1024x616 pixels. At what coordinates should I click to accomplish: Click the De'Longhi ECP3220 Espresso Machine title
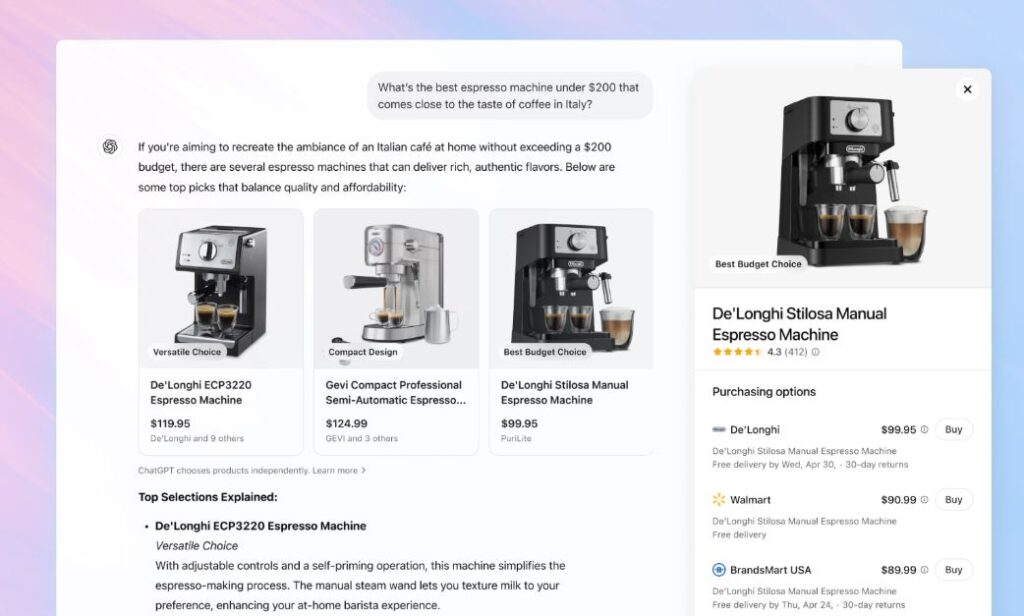(x=201, y=393)
